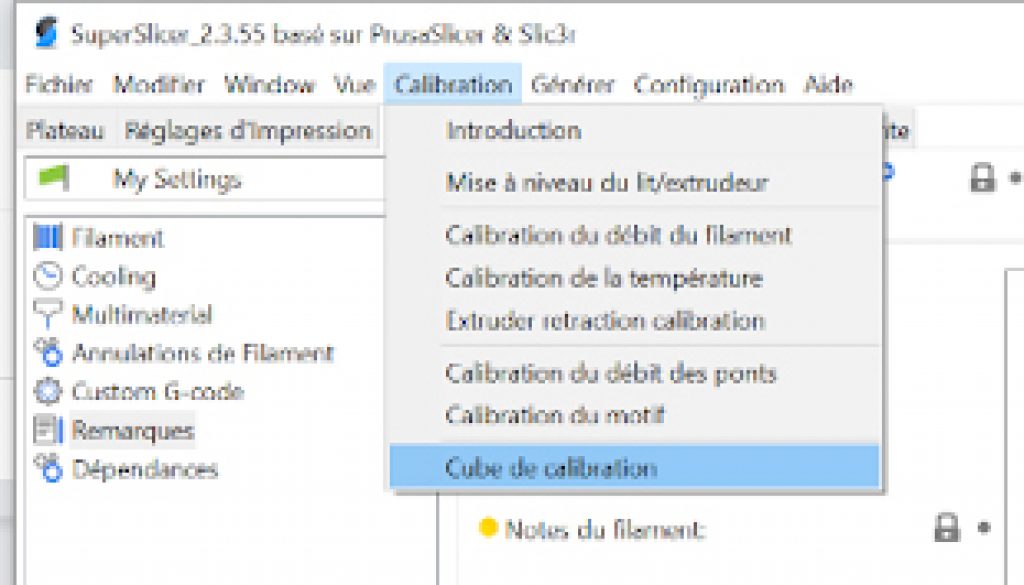The width and height of the screenshot is (1024, 585).
Task: Click the green flag preset icon
Action: tap(54, 178)
